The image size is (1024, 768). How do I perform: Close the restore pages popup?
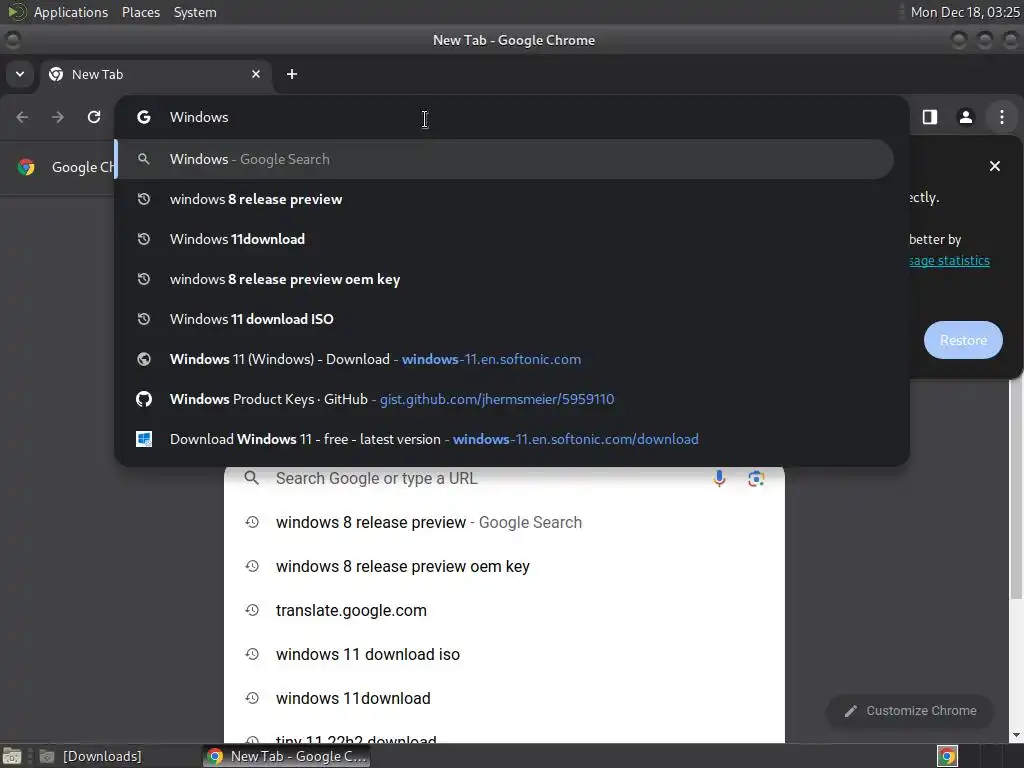click(995, 166)
